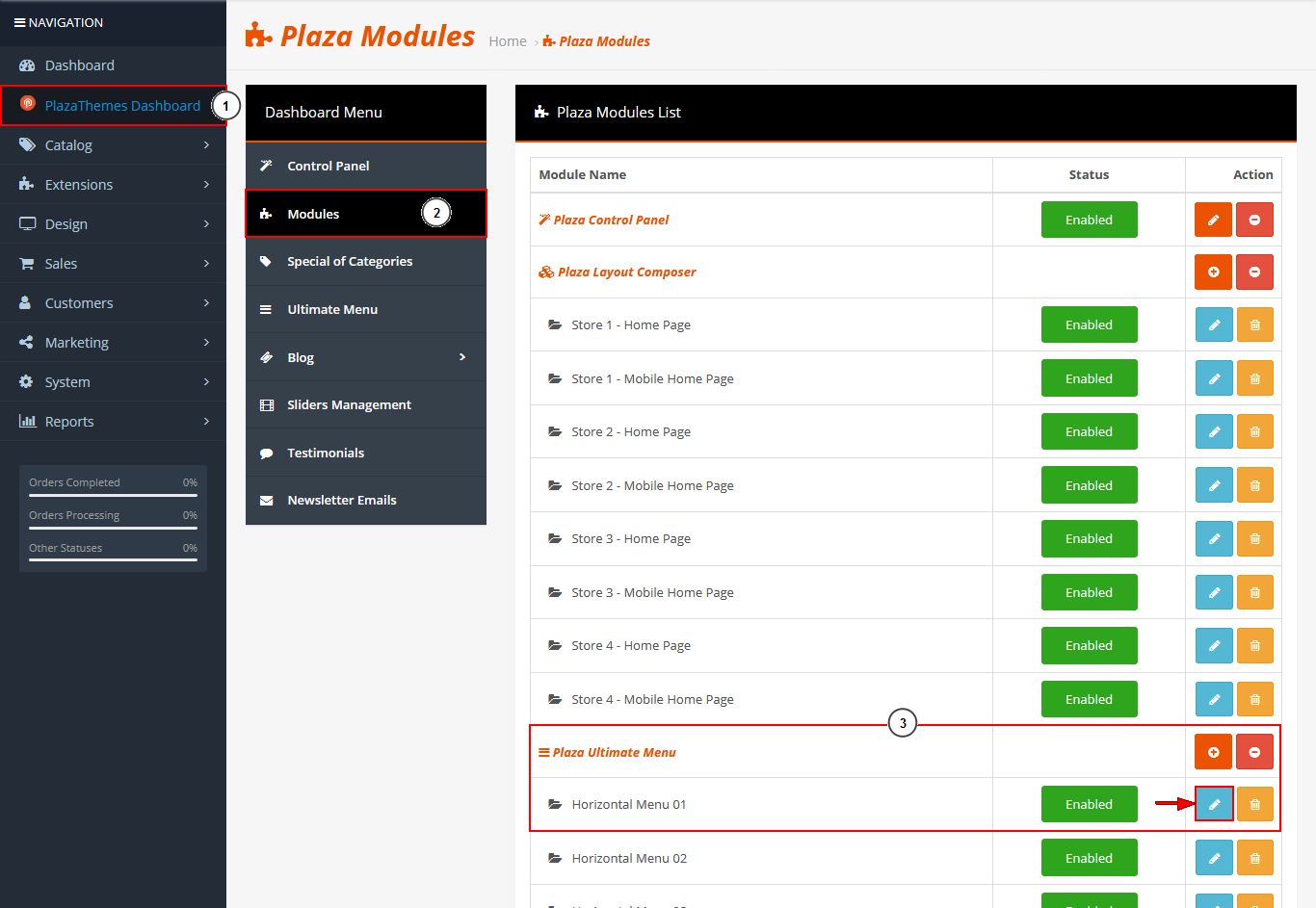
Task: Edit Store 2 - Home Page layout
Action: click(x=1214, y=431)
